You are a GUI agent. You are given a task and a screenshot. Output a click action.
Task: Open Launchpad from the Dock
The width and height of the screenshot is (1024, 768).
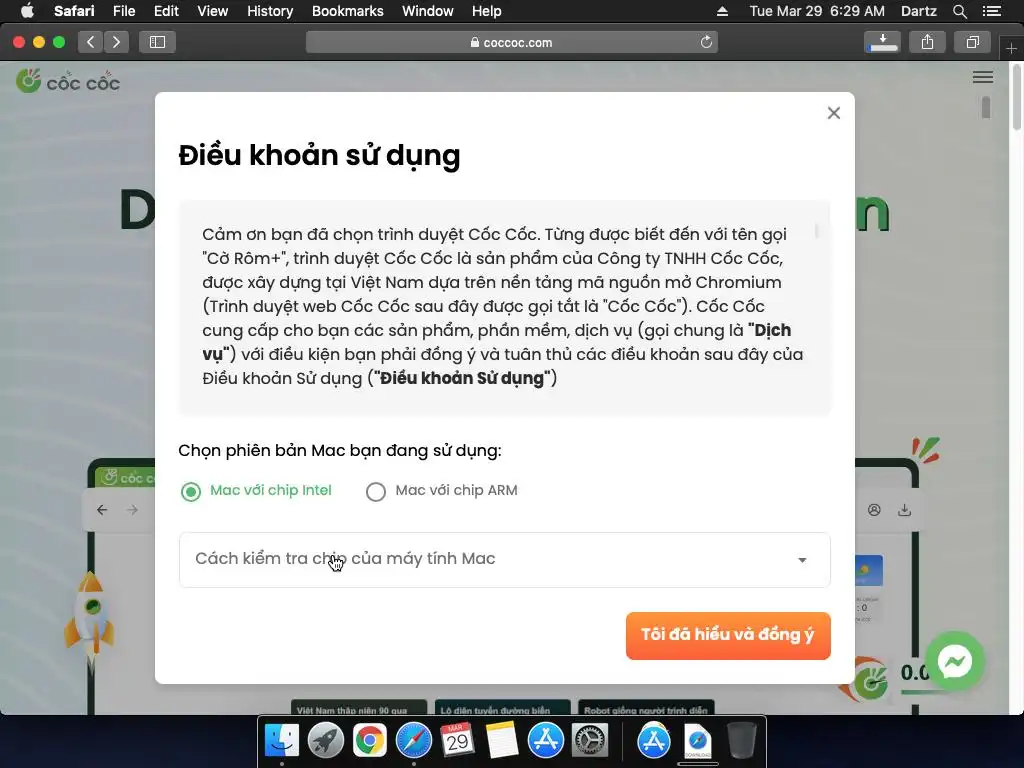point(326,741)
